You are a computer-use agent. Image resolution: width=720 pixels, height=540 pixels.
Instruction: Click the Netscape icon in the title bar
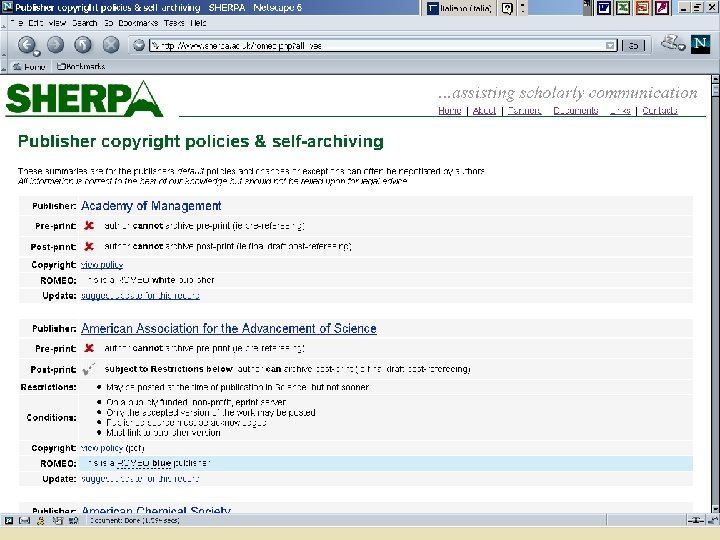(7, 6)
